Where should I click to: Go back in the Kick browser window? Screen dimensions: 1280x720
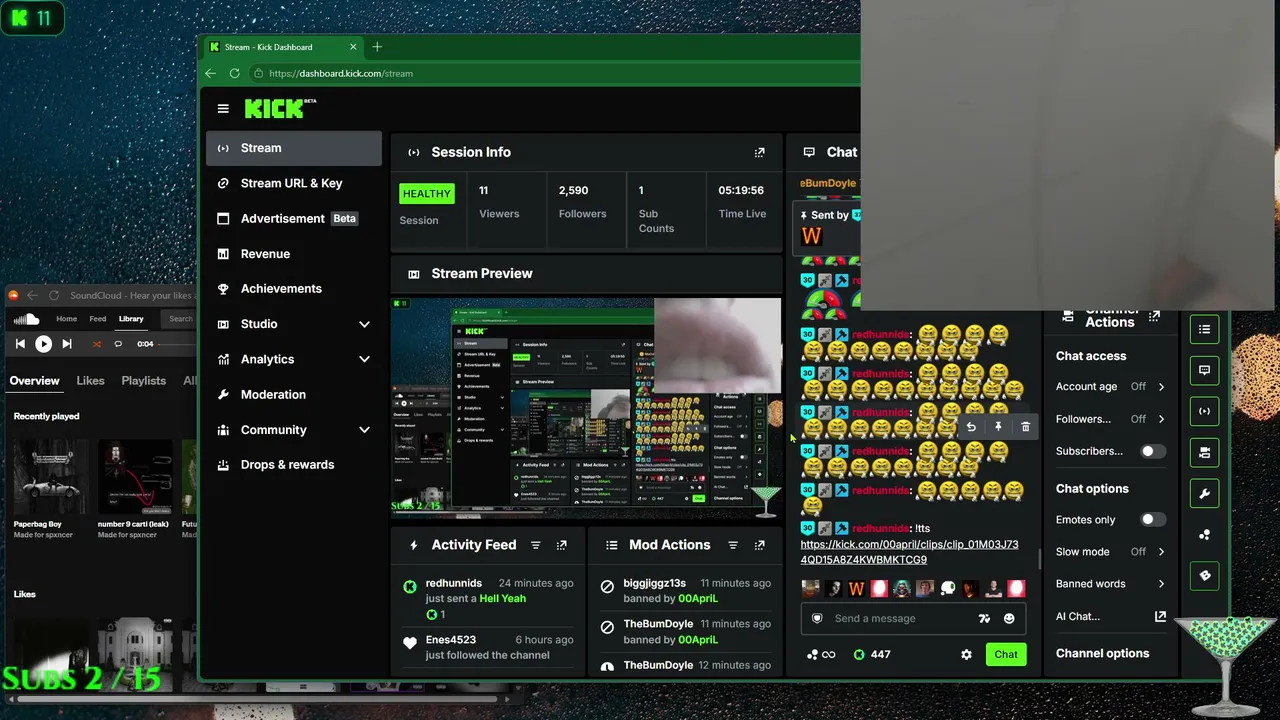coord(210,73)
